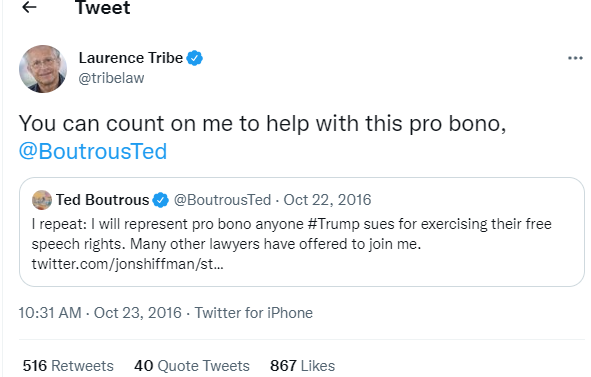The height and width of the screenshot is (377, 591).
Task: Click the @BoutrousTed handle in quoted tweet
Action: (x=222, y=200)
